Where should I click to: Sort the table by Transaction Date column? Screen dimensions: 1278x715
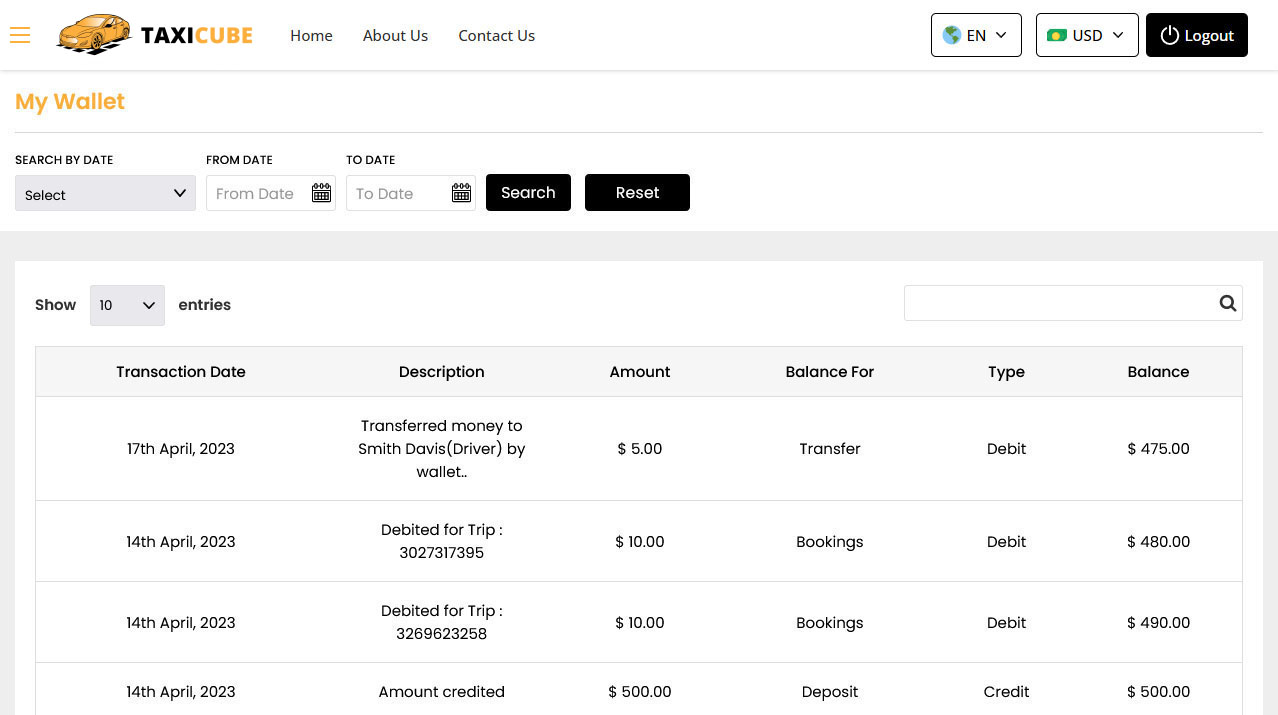tap(181, 371)
